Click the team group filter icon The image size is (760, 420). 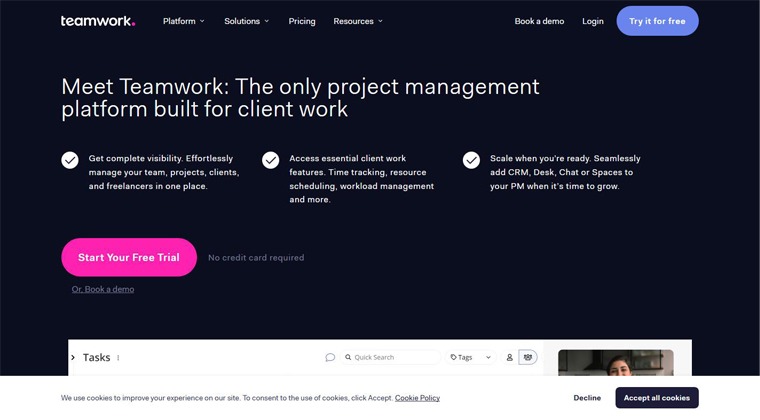tap(528, 358)
